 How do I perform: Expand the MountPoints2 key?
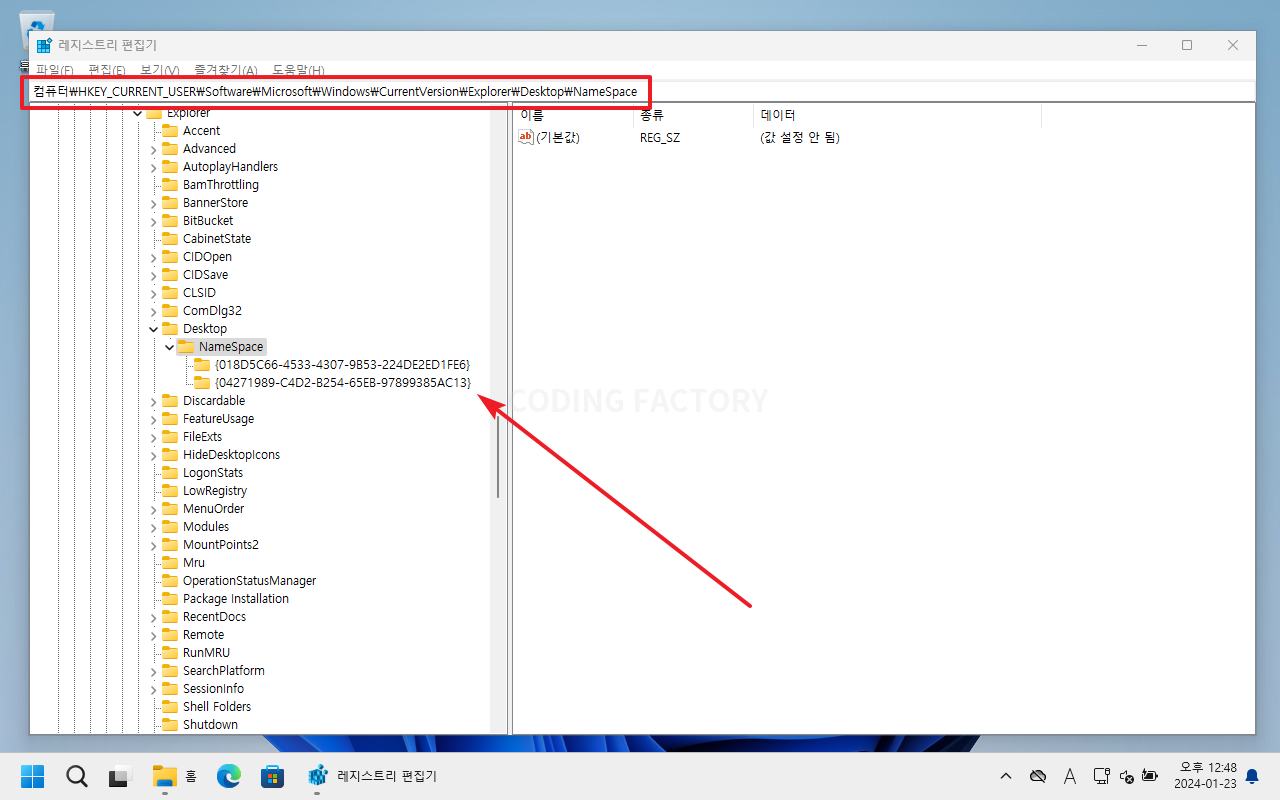click(153, 545)
